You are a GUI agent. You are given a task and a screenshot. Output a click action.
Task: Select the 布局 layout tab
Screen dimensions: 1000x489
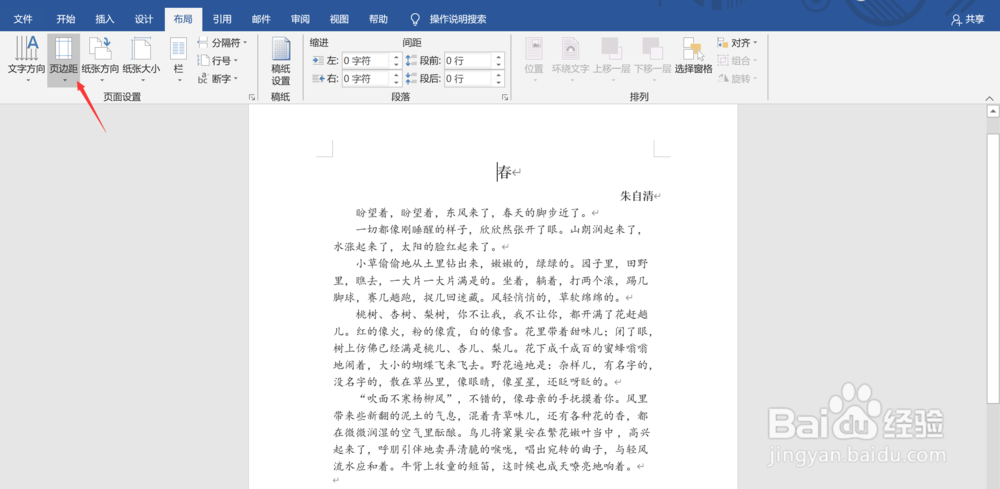[x=182, y=19]
